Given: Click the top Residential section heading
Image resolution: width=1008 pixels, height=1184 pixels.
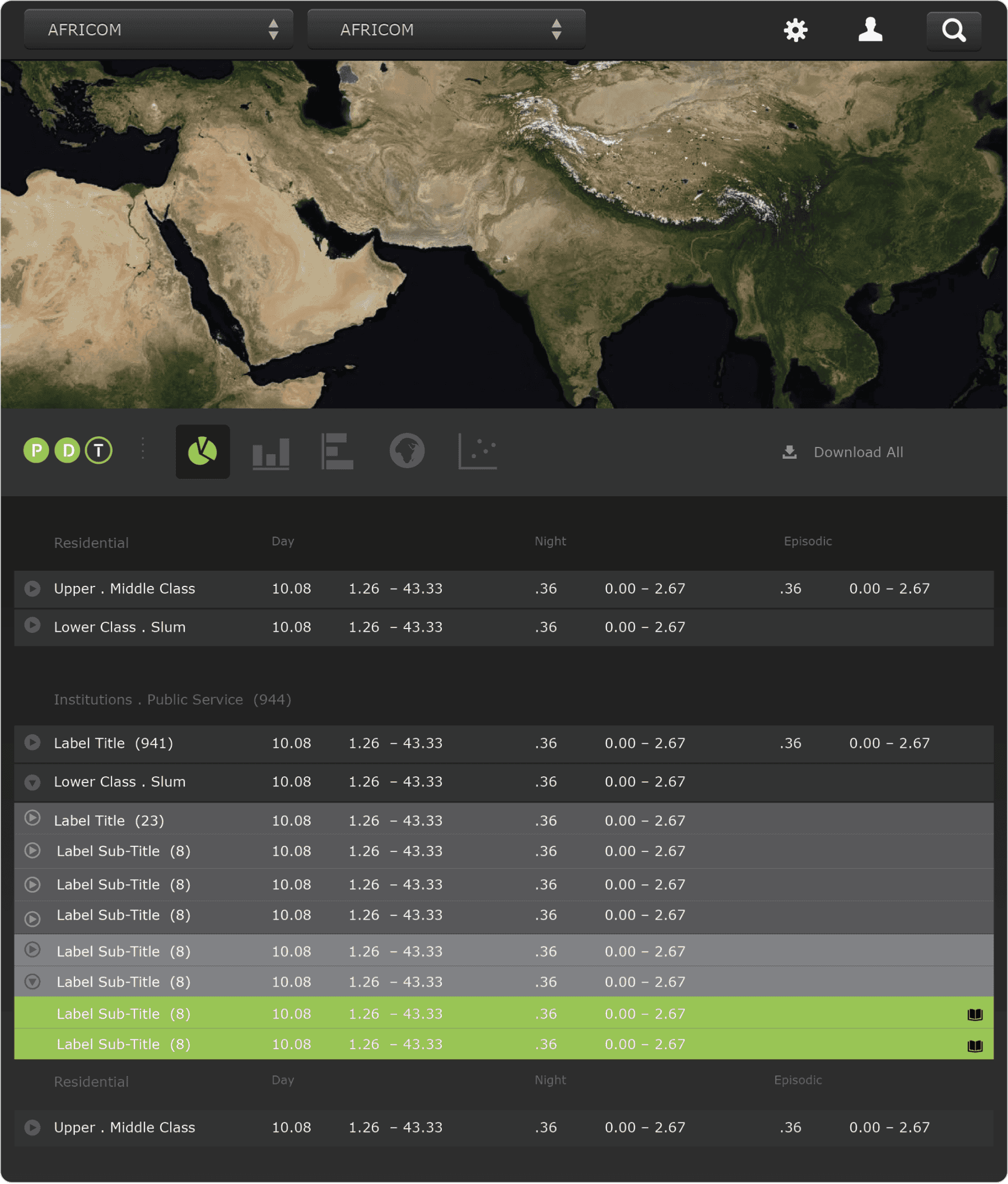Looking at the screenshot, I should (x=91, y=543).
